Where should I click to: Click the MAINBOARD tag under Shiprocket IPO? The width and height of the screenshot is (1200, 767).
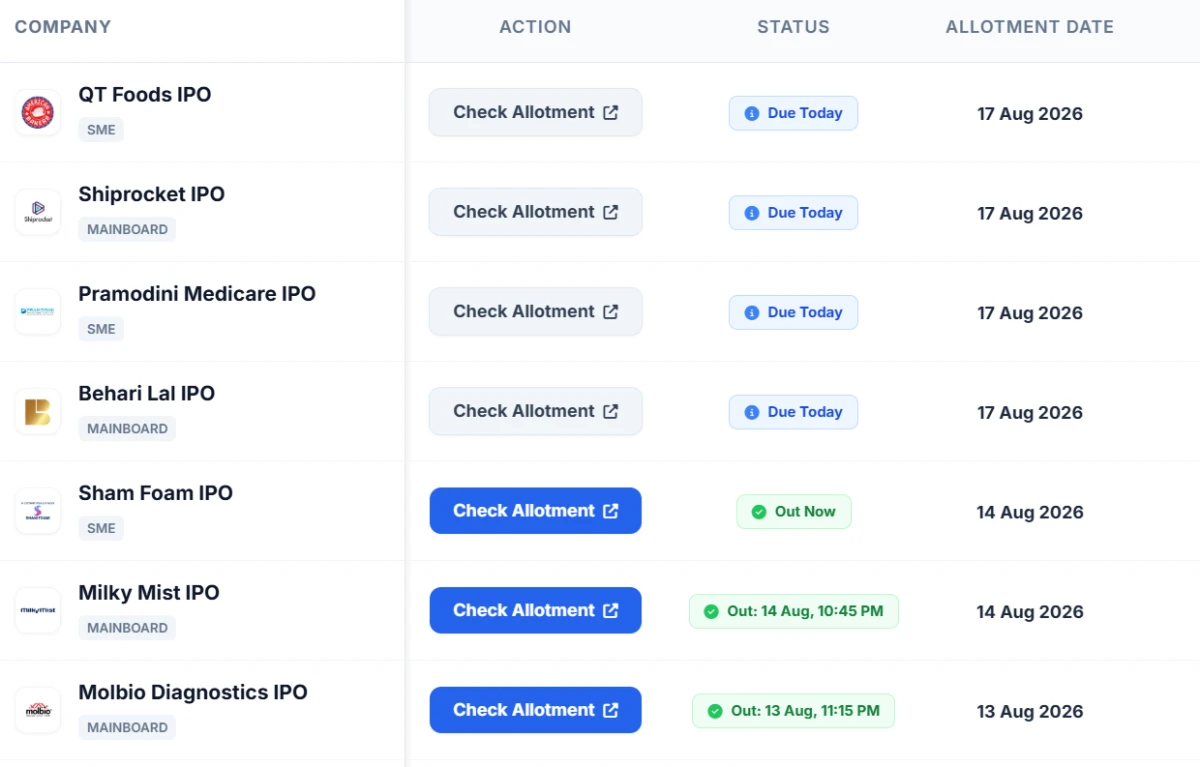(x=127, y=229)
